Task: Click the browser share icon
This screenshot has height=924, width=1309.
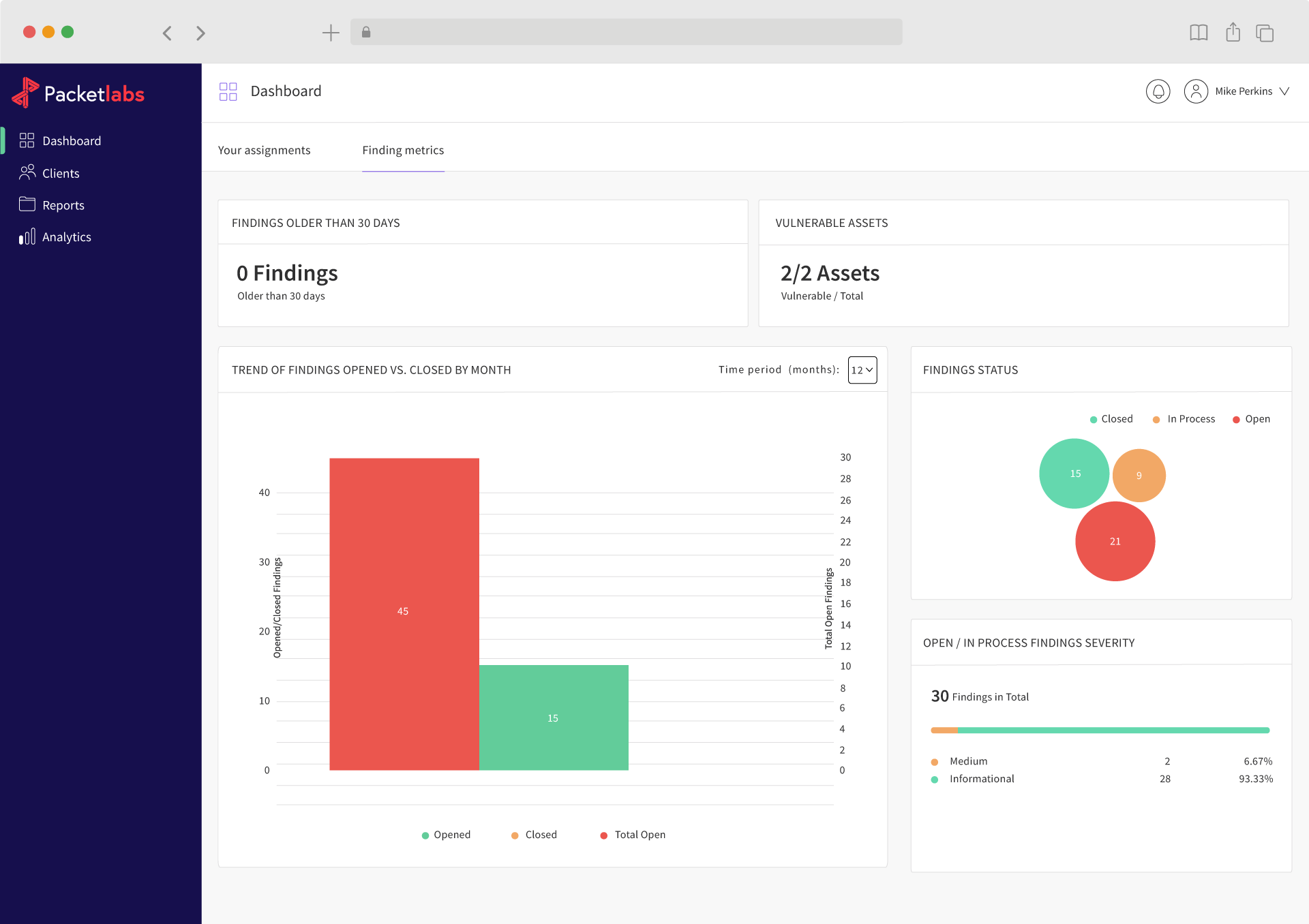Action: coord(1232,32)
